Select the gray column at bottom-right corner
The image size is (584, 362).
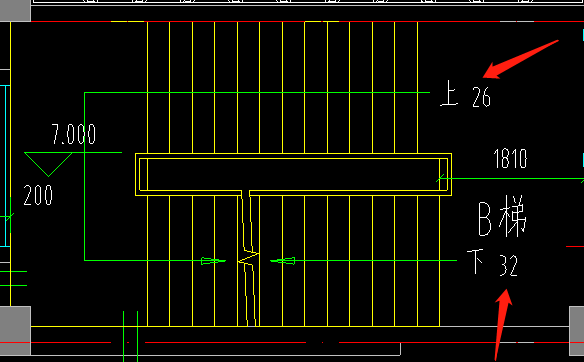577,331
